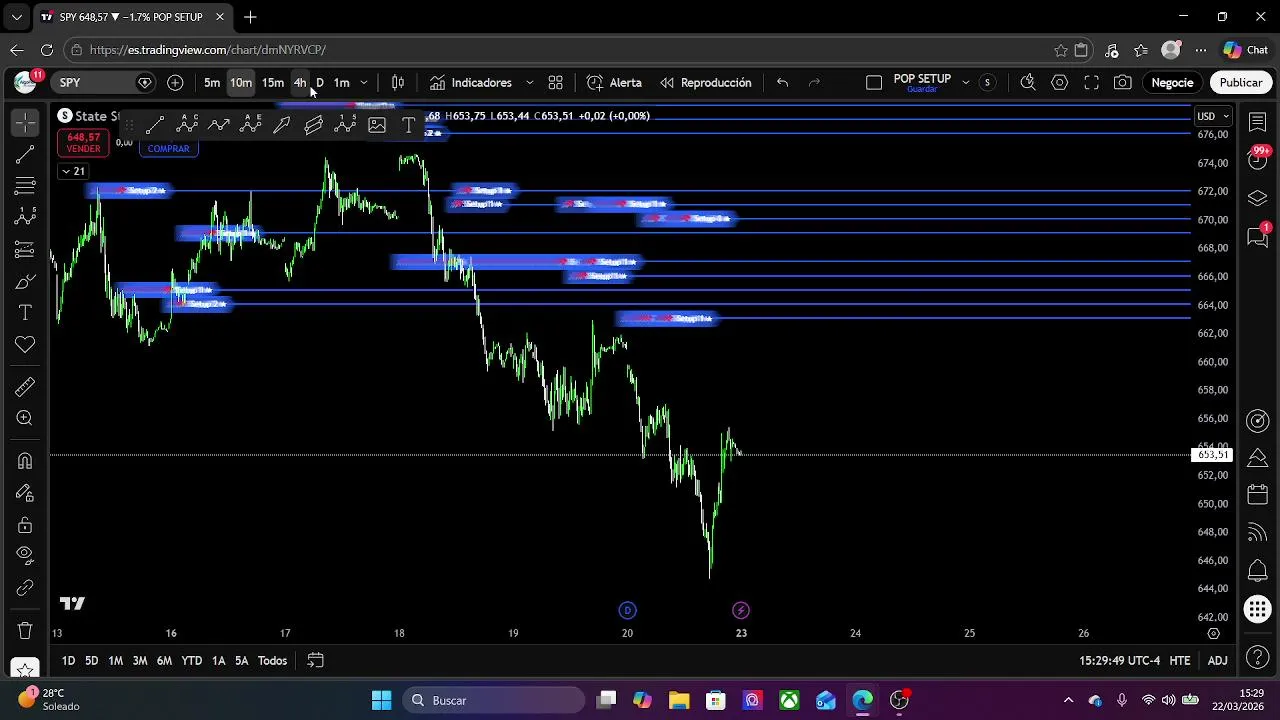Open the patterns tool group in left sidebar
The height and width of the screenshot is (720, 1280).
[x=25, y=217]
